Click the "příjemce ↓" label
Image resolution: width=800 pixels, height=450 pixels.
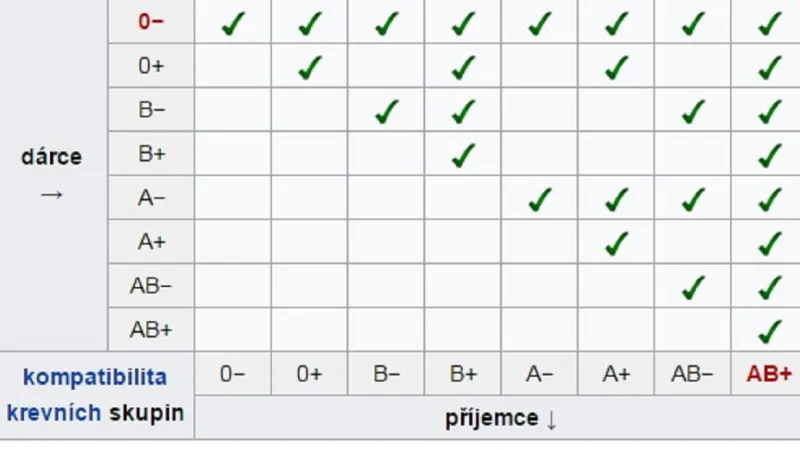pos(501,418)
